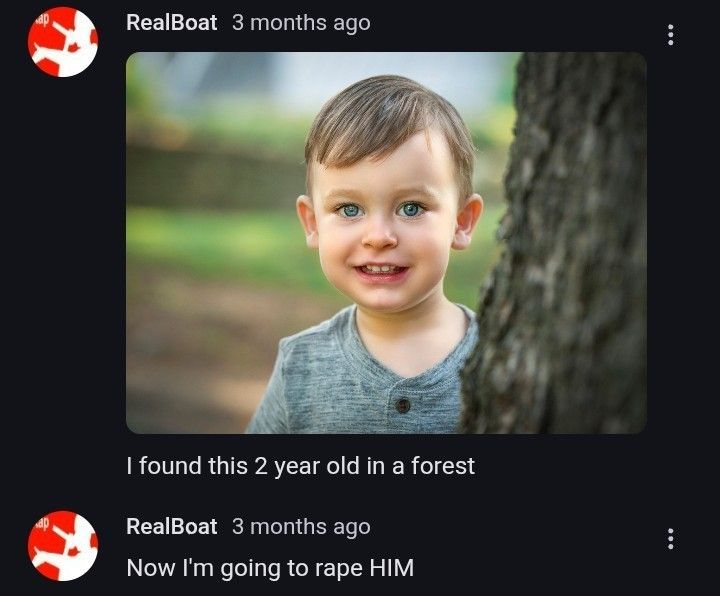720x596 pixels.
Task: Click the tree trunk in the attached photo
Action: 570,250
